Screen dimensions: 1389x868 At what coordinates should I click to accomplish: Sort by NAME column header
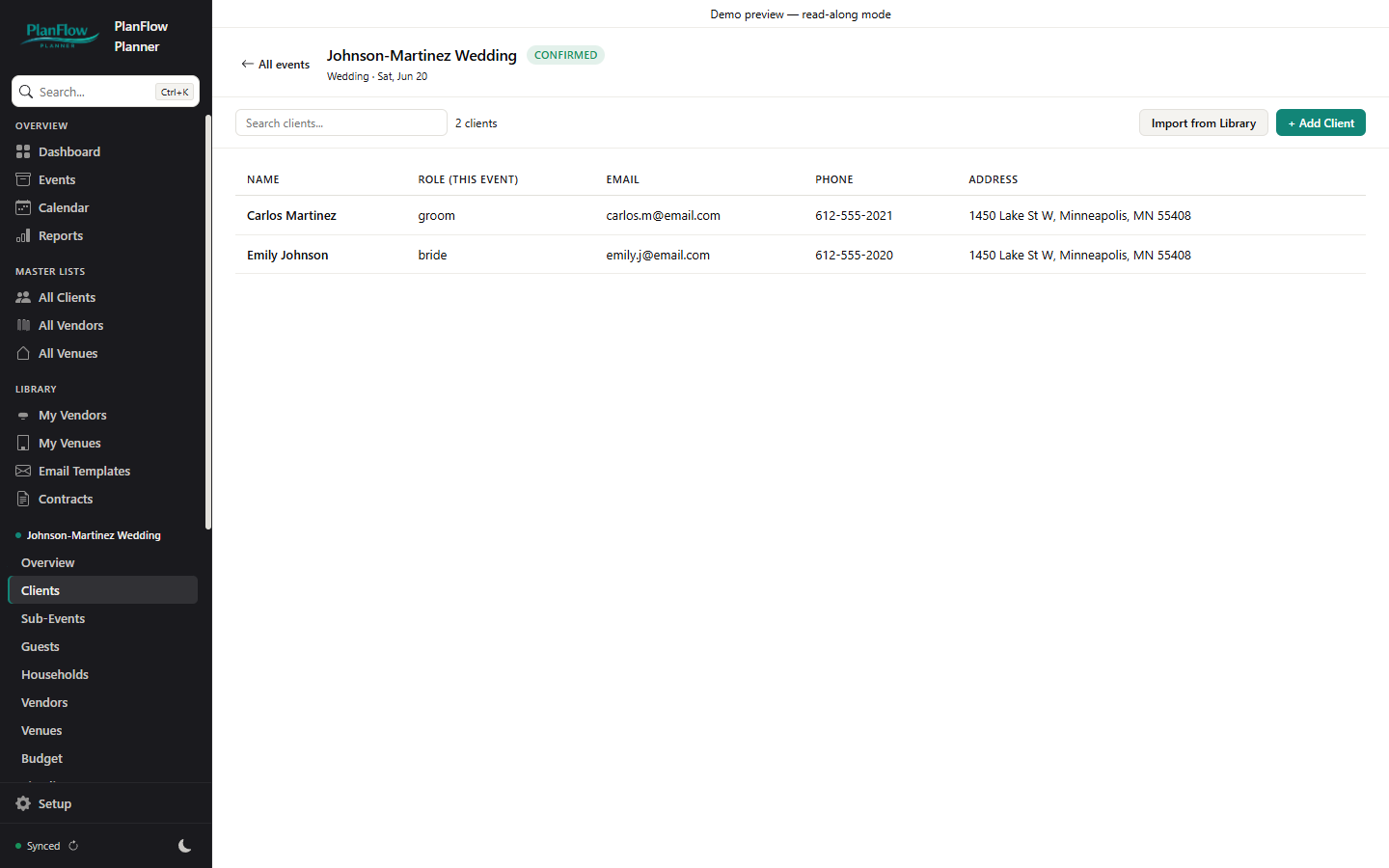262,179
